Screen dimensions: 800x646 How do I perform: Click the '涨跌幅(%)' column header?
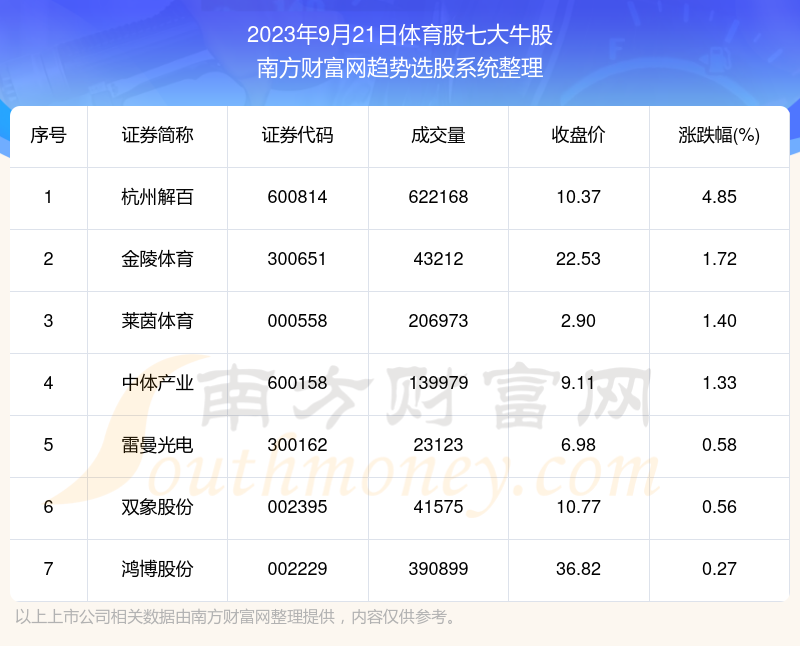(x=719, y=135)
